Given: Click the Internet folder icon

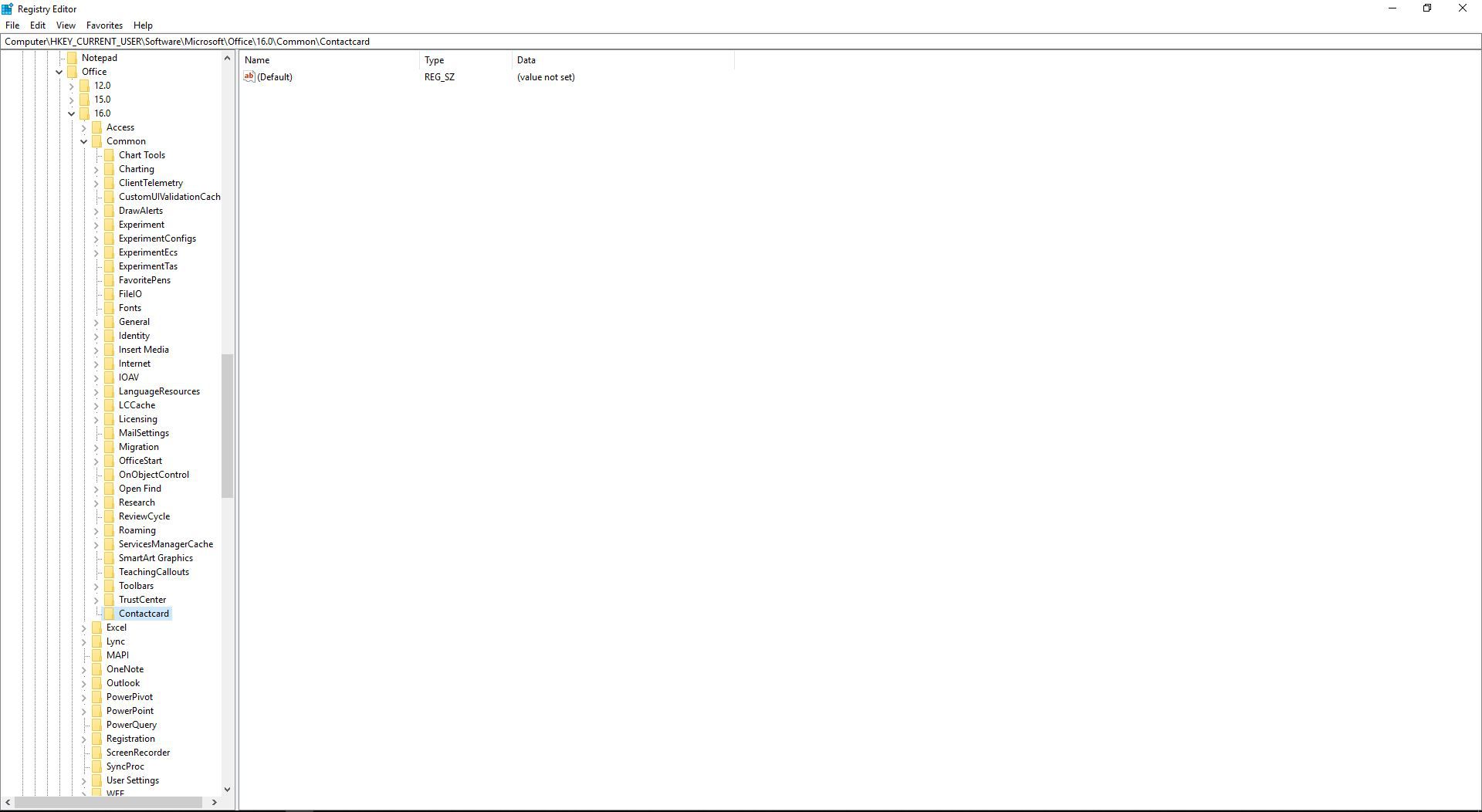Looking at the screenshot, I should click(109, 364).
